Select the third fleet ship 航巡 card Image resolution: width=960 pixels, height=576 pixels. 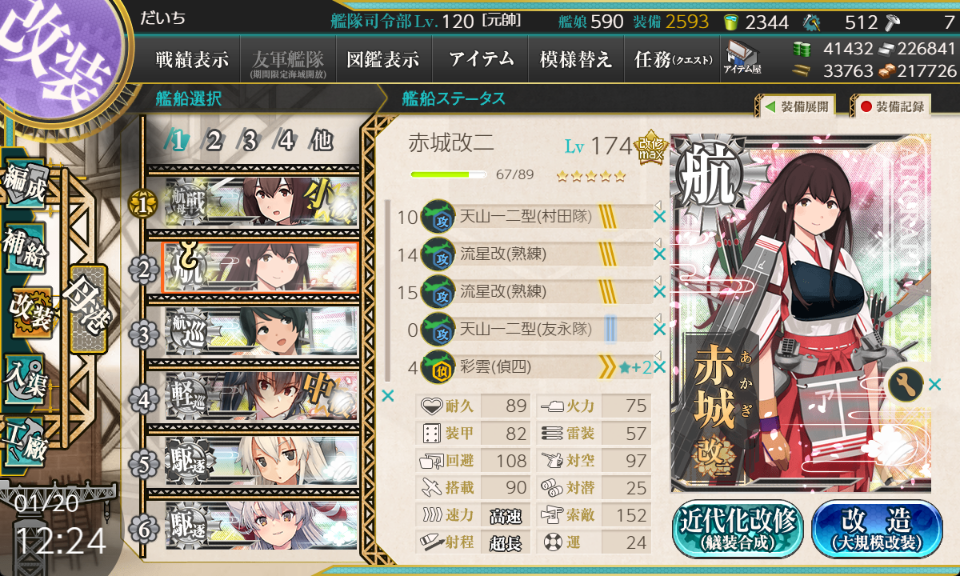pos(261,332)
